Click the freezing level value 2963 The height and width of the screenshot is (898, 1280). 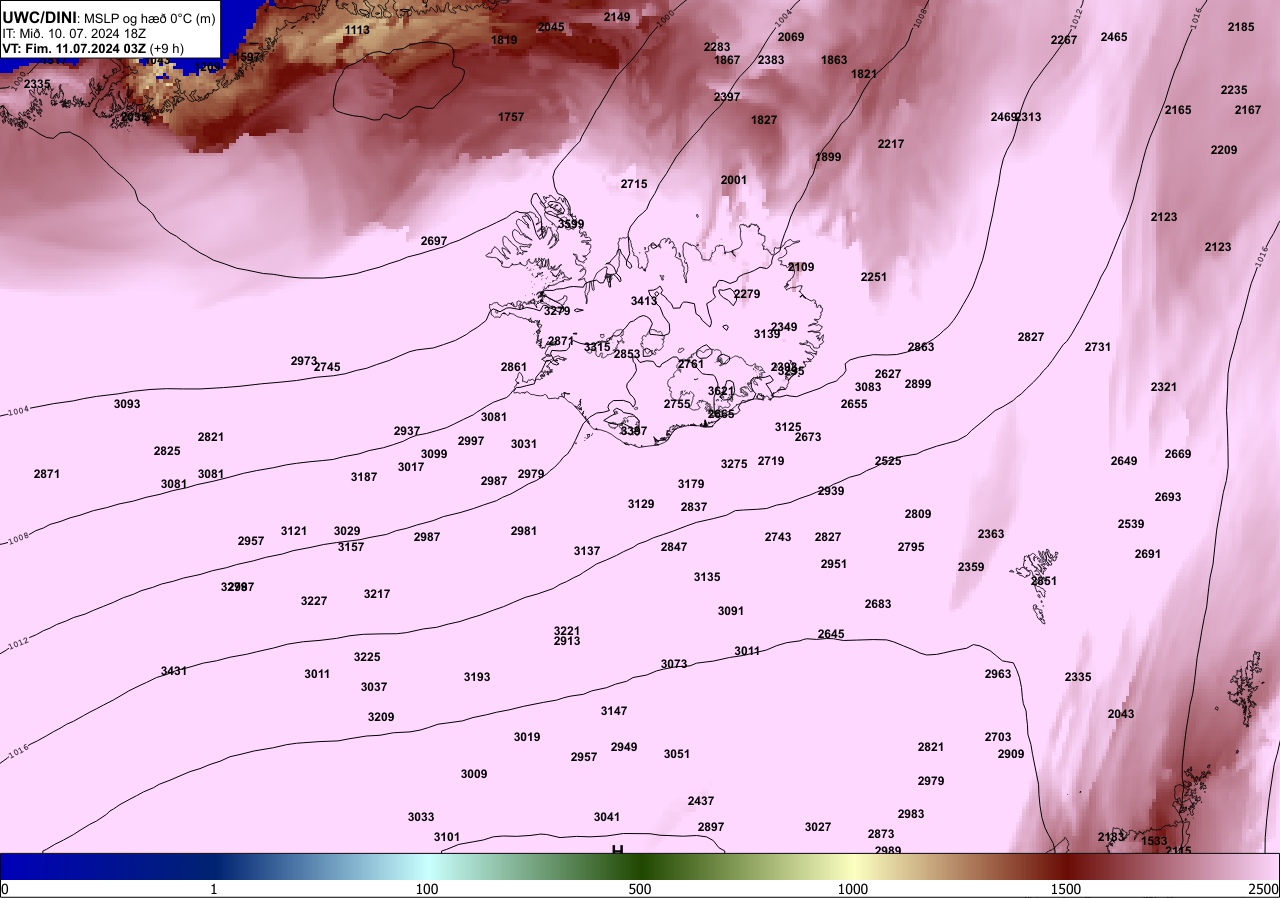click(998, 674)
